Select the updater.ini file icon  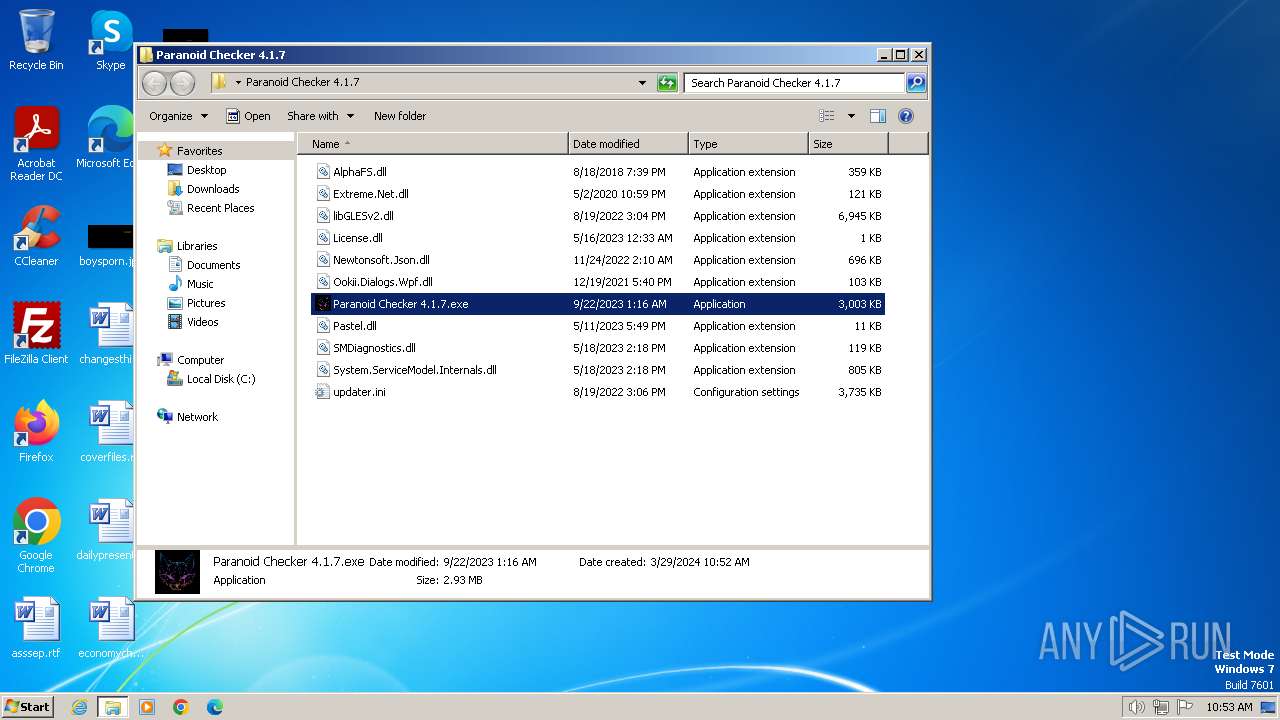tap(323, 392)
